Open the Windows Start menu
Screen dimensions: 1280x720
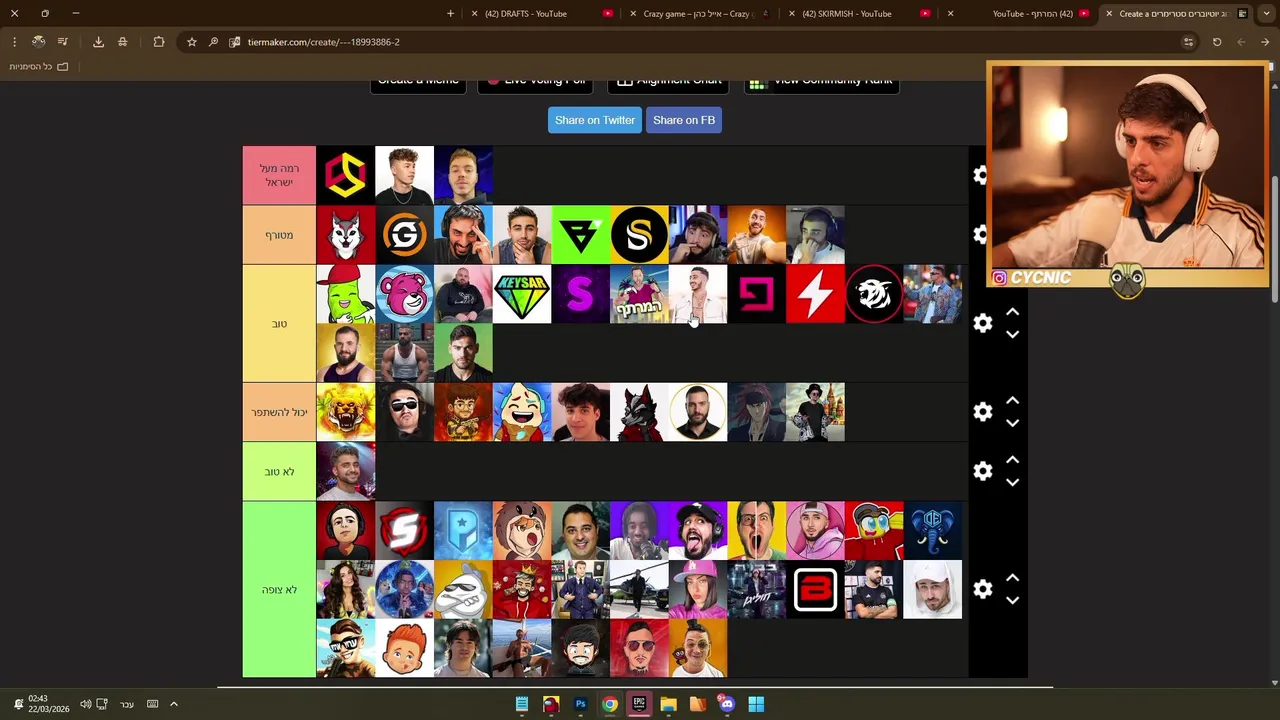756,704
